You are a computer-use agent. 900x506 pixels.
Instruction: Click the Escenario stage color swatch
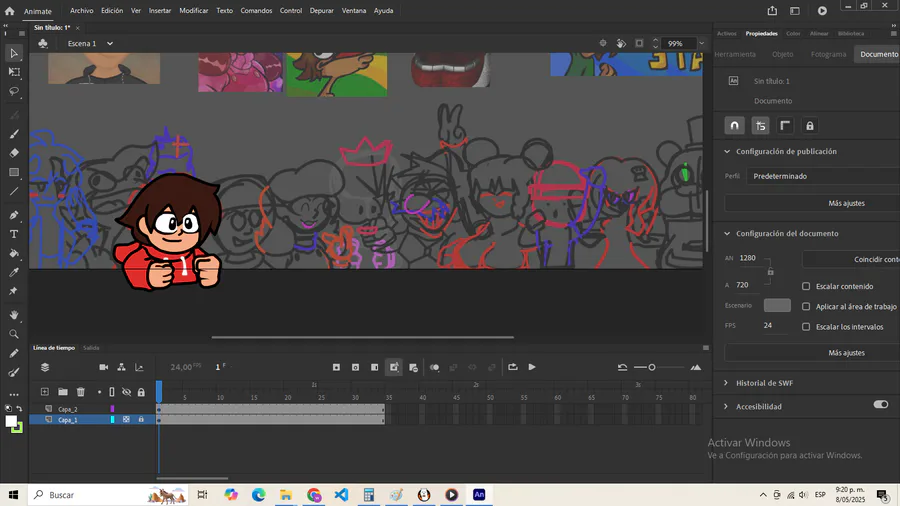pos(777,305)
